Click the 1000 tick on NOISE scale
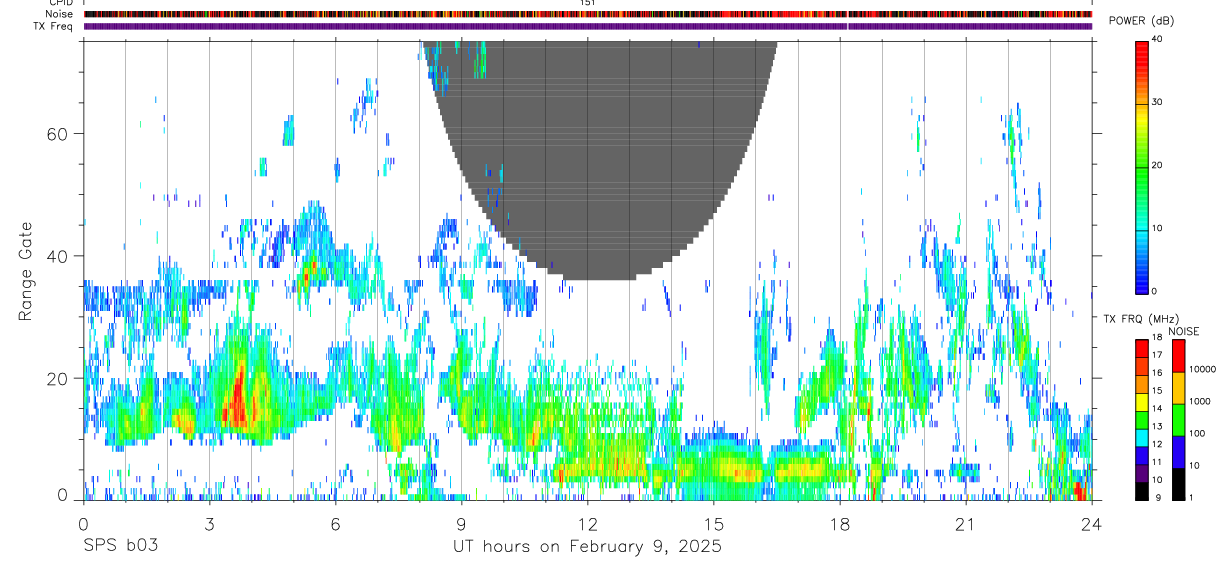The height and width of the screenshot is (567, 1228). pos(1200,401)
